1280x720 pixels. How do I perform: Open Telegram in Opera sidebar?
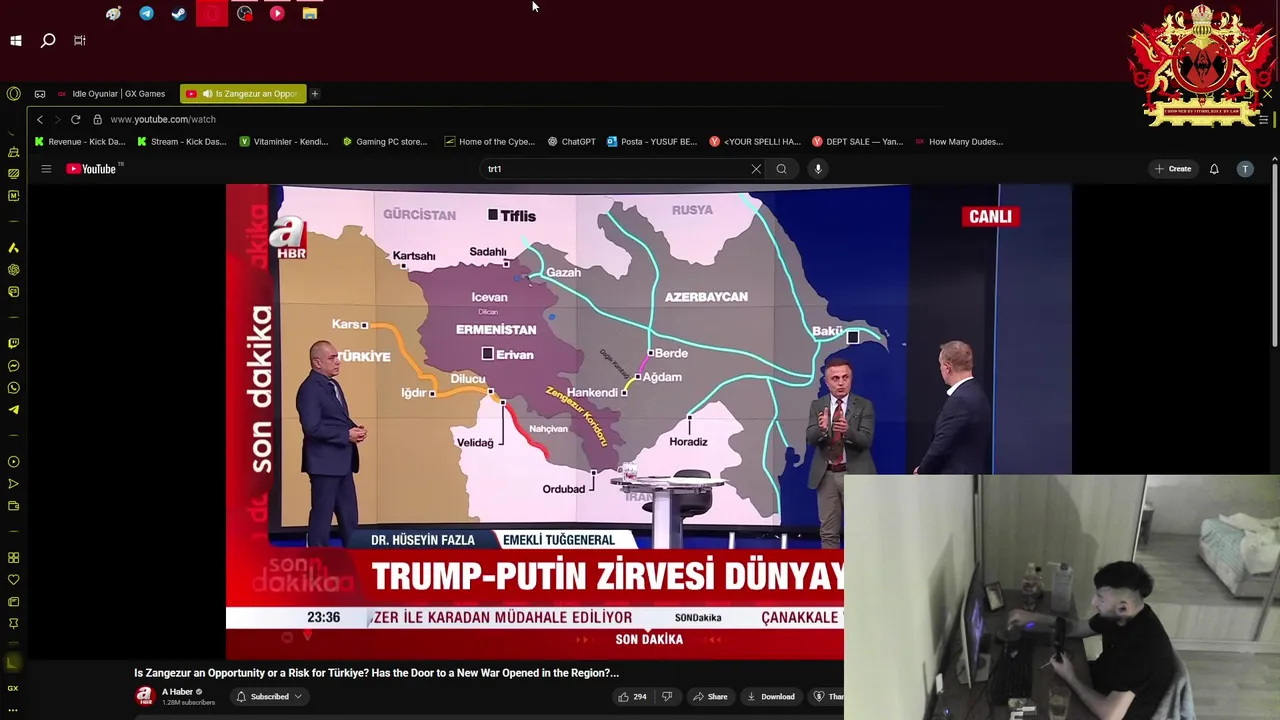point(13,410)
